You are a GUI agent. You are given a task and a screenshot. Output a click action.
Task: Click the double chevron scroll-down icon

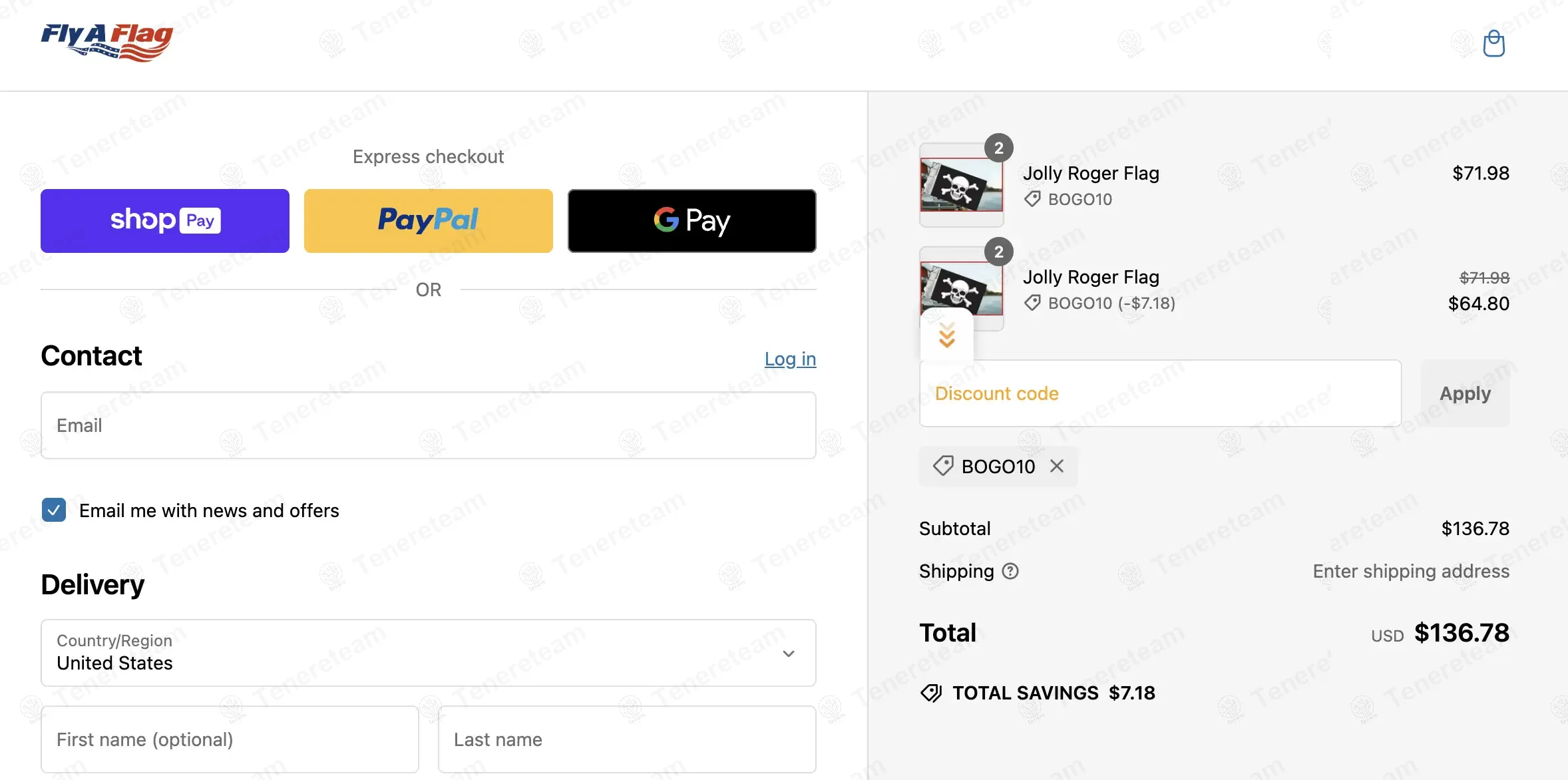(x=946, y=335)
